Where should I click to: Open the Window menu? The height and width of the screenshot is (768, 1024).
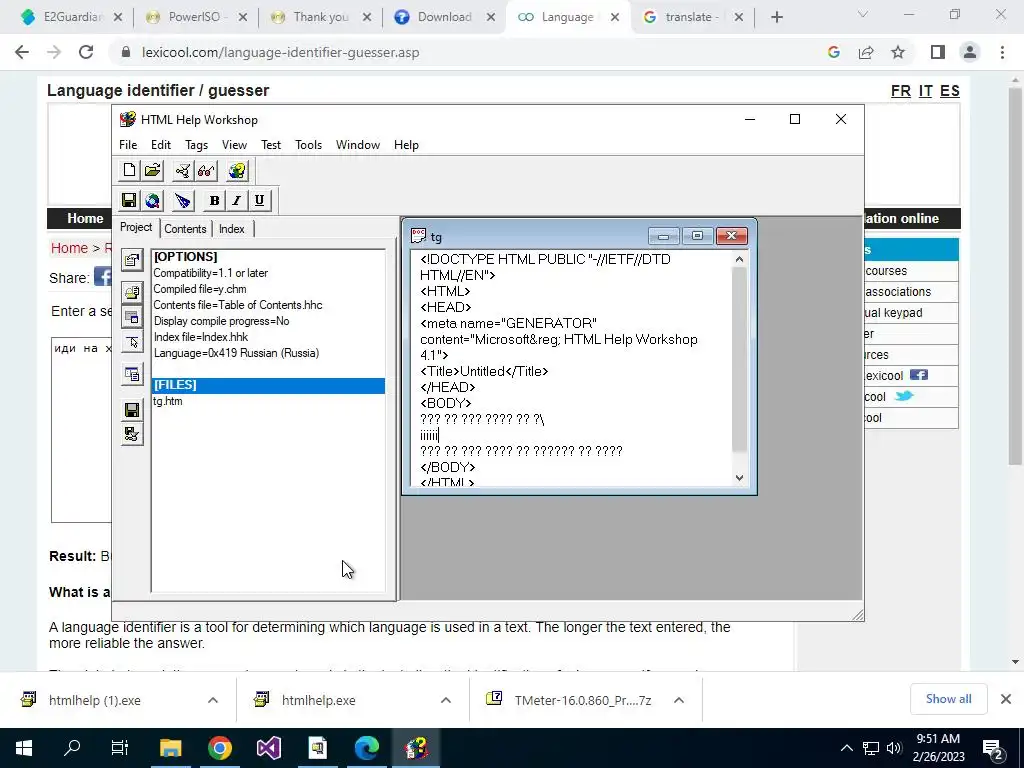358,145
